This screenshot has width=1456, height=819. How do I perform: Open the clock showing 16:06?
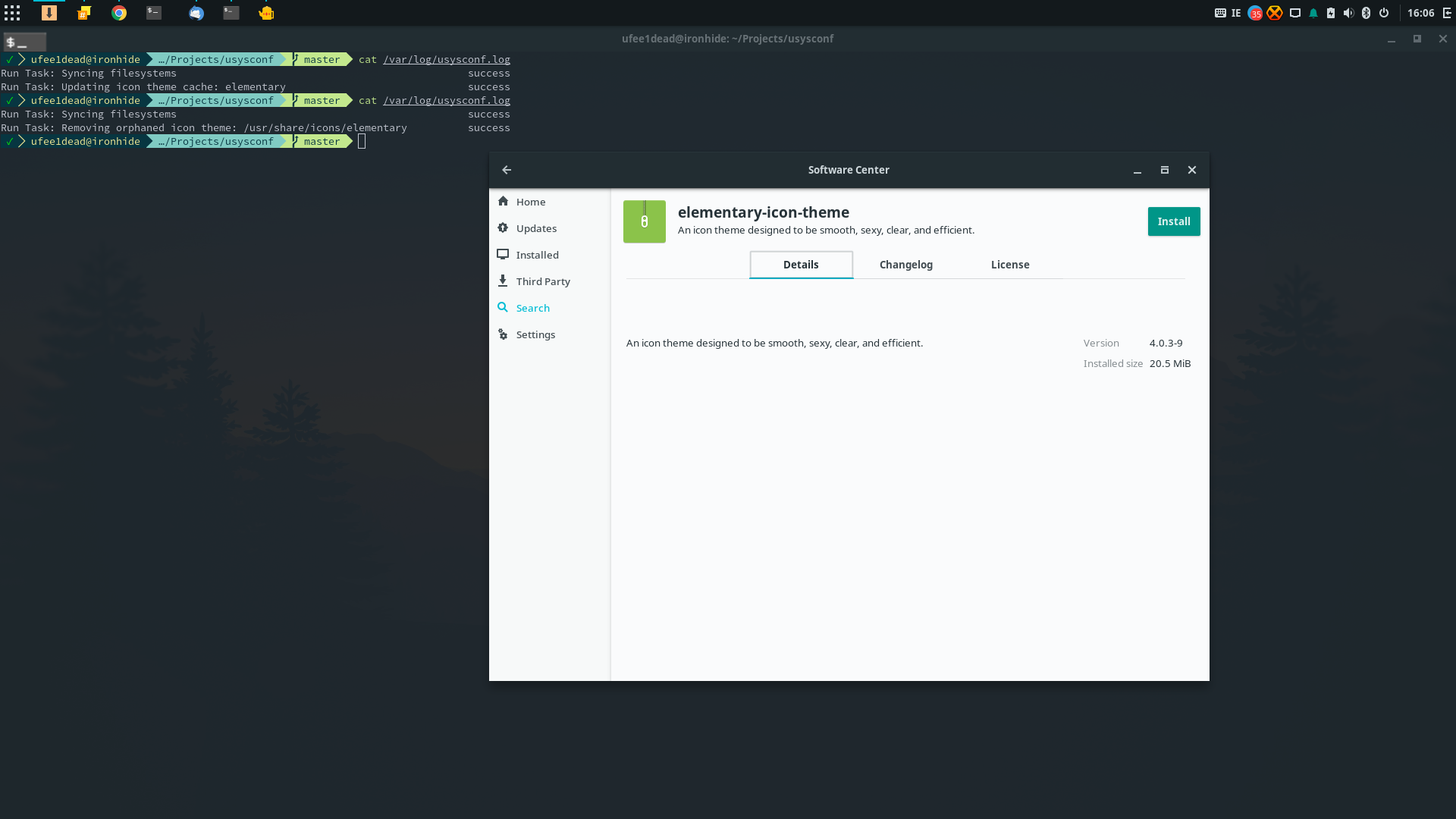coord(1421,13)
